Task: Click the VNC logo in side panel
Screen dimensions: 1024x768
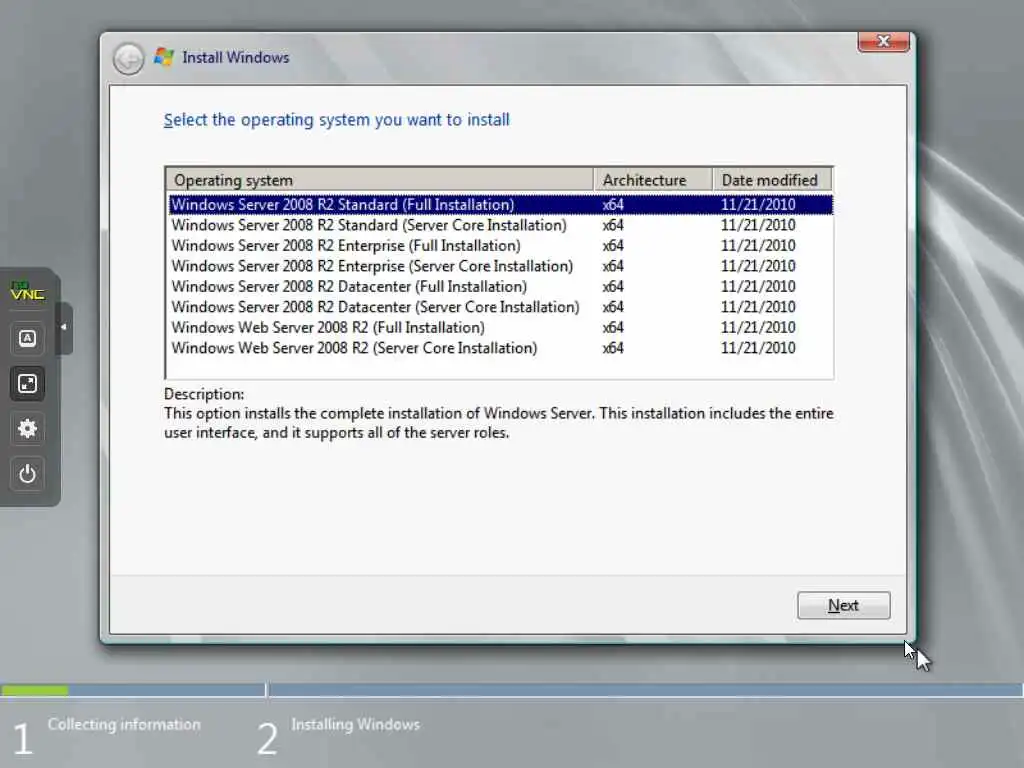Action: pos(27,292)
